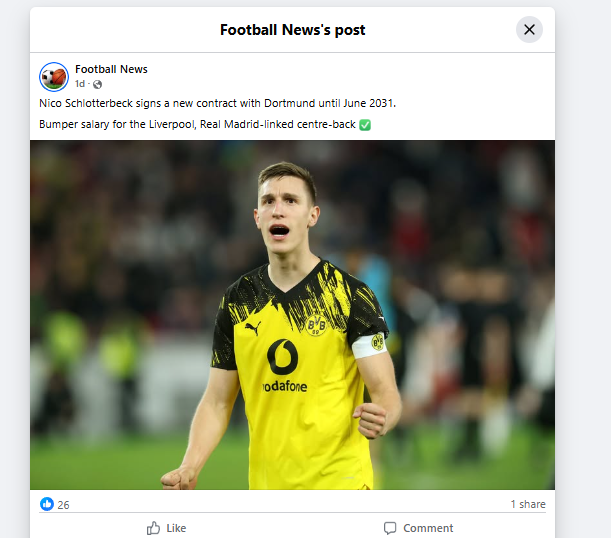Click the speech bubble comment icon

click(x=390, y=528)
